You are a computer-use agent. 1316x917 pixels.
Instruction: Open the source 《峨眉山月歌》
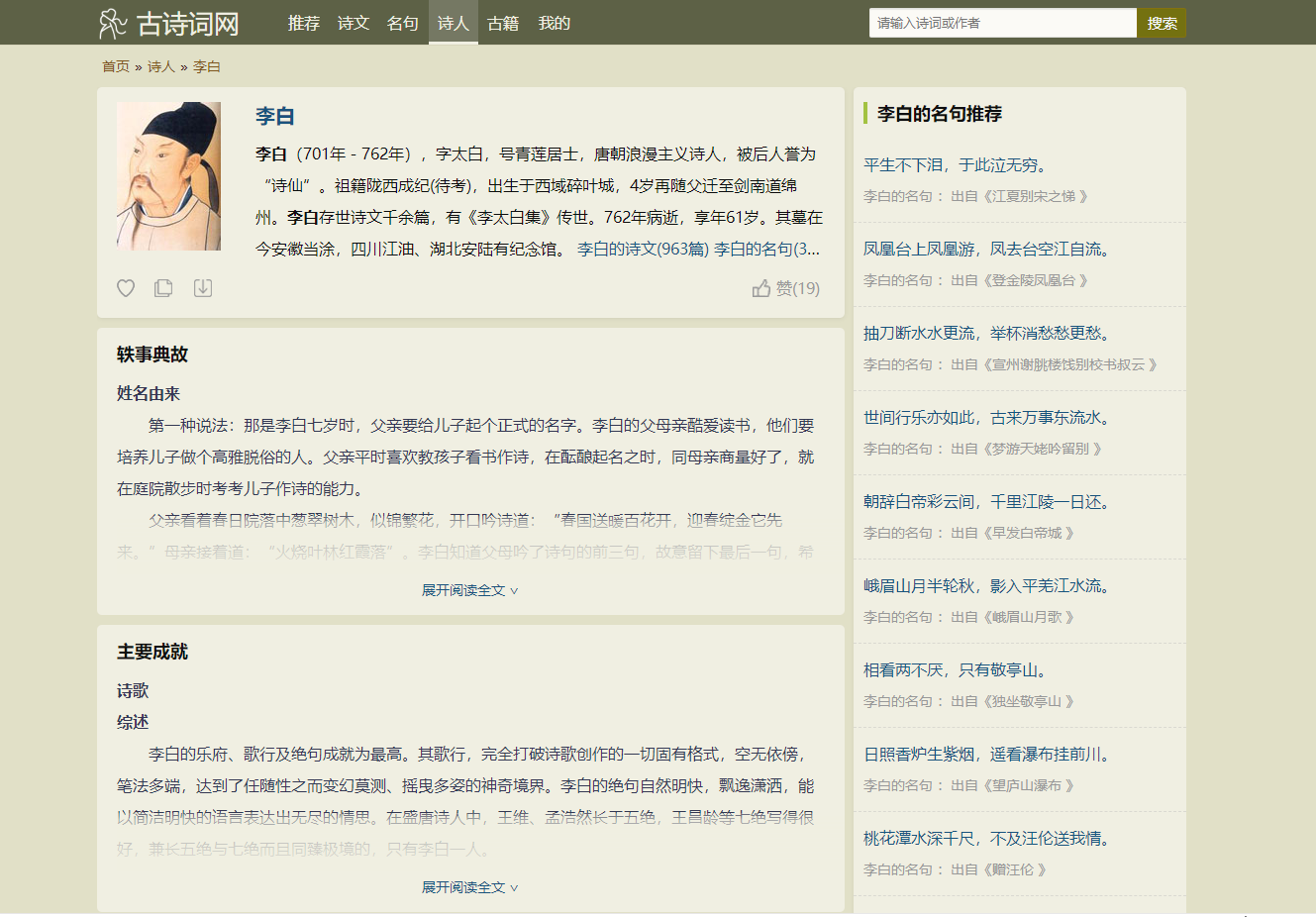1027,617
